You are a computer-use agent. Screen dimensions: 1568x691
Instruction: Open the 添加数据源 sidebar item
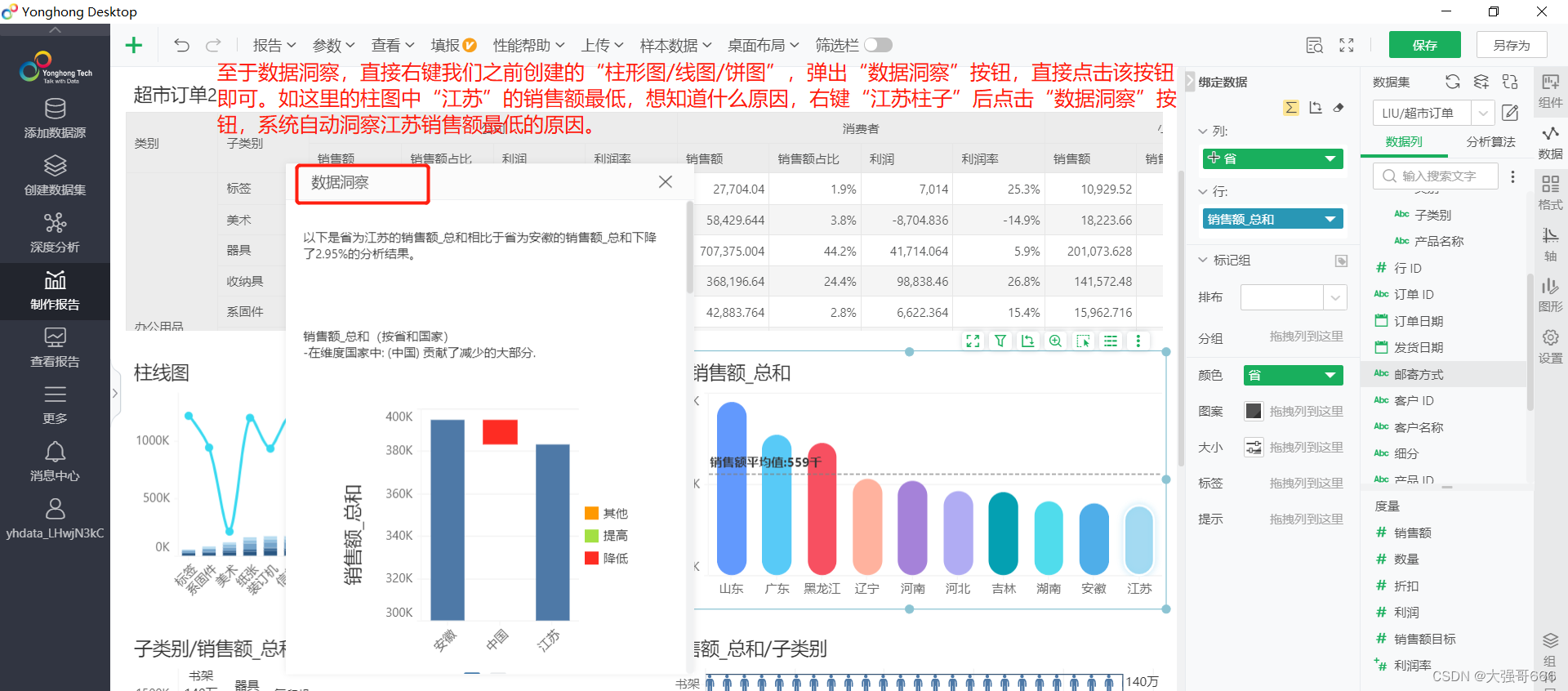tap(55, 118)
